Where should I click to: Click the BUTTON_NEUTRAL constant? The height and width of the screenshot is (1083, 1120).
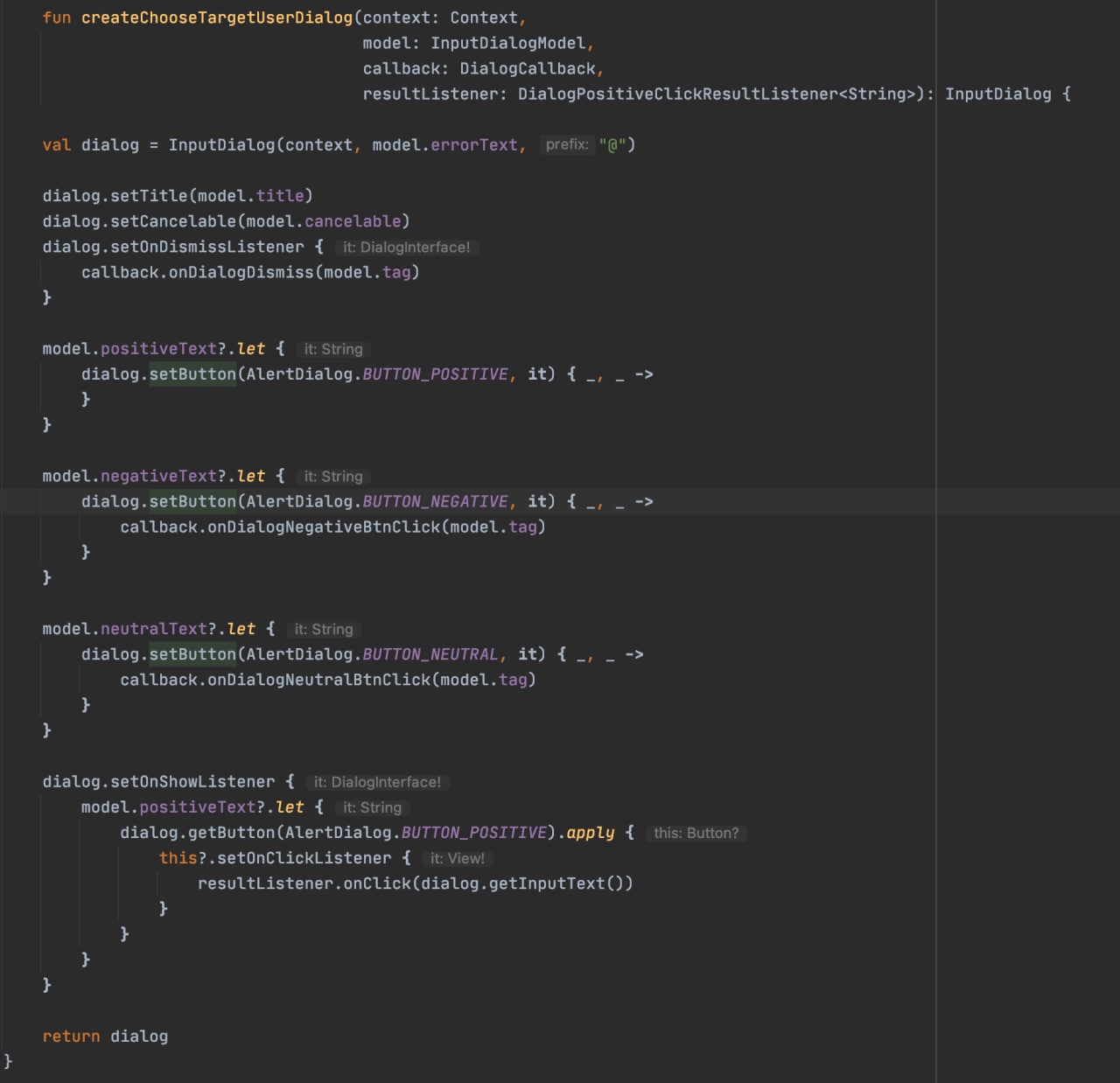pos(430,654)
